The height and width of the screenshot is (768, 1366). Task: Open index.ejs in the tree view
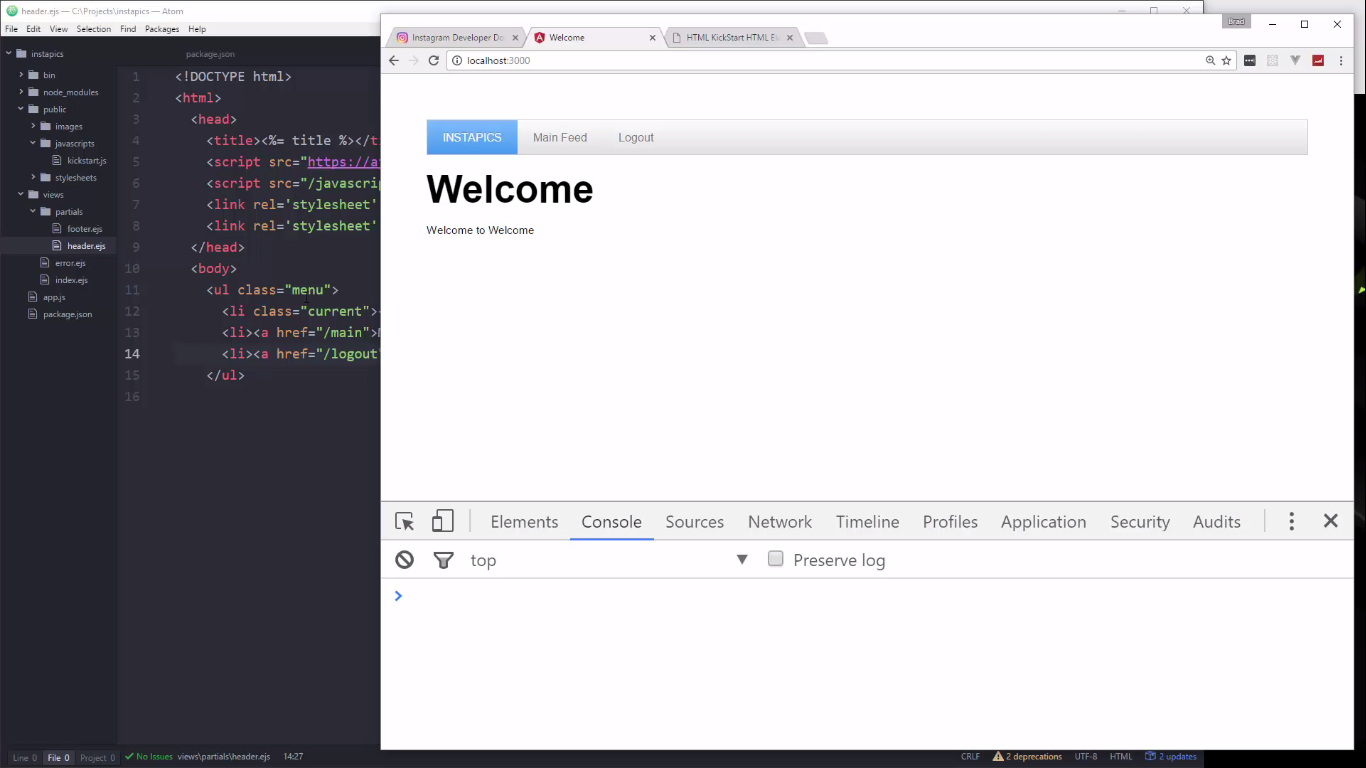click(71, 280)
